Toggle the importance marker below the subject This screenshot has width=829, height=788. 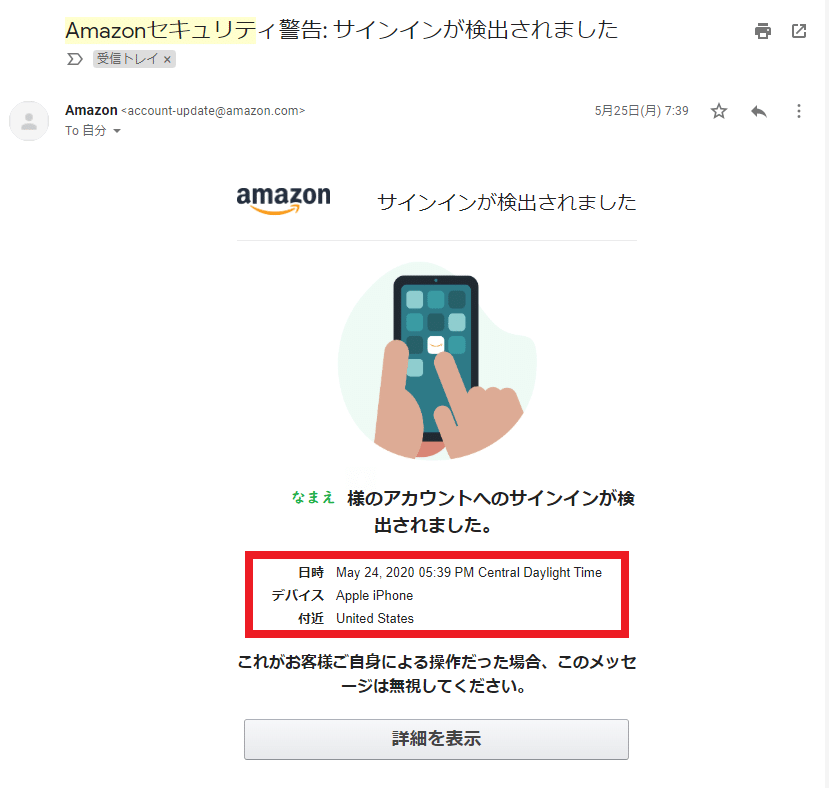click(x=75, y=59)
